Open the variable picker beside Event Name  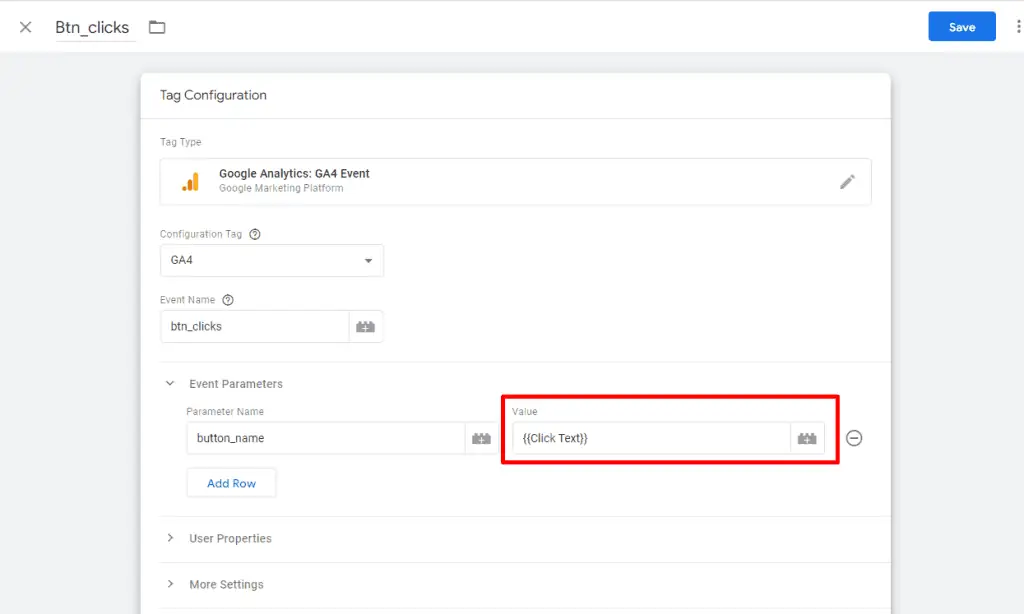pos(365,326)
